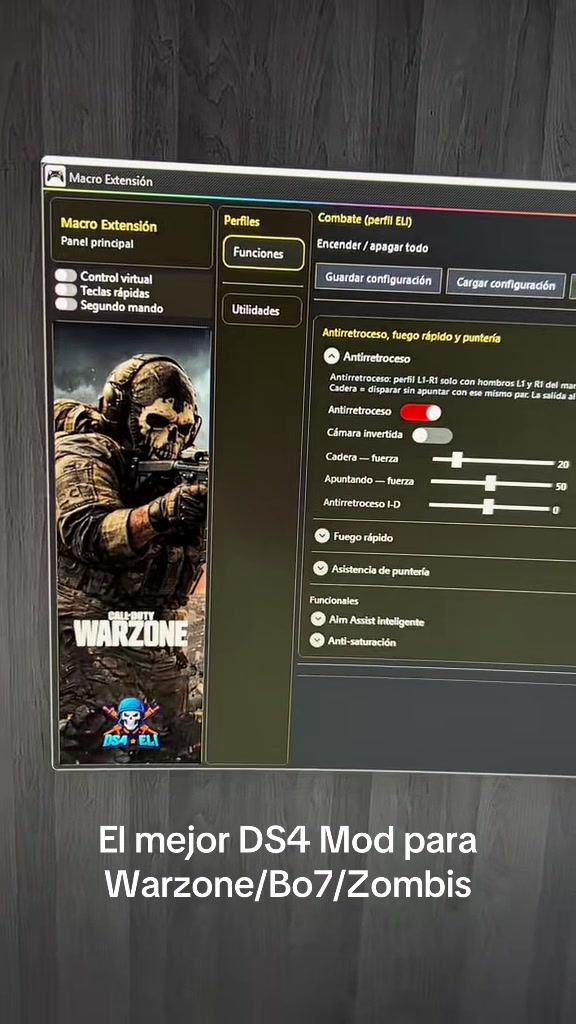Viewport: 576px width, 1024px height.
Task: Expand the Asistencia de puntería section
Action: [x=320, y=568]
